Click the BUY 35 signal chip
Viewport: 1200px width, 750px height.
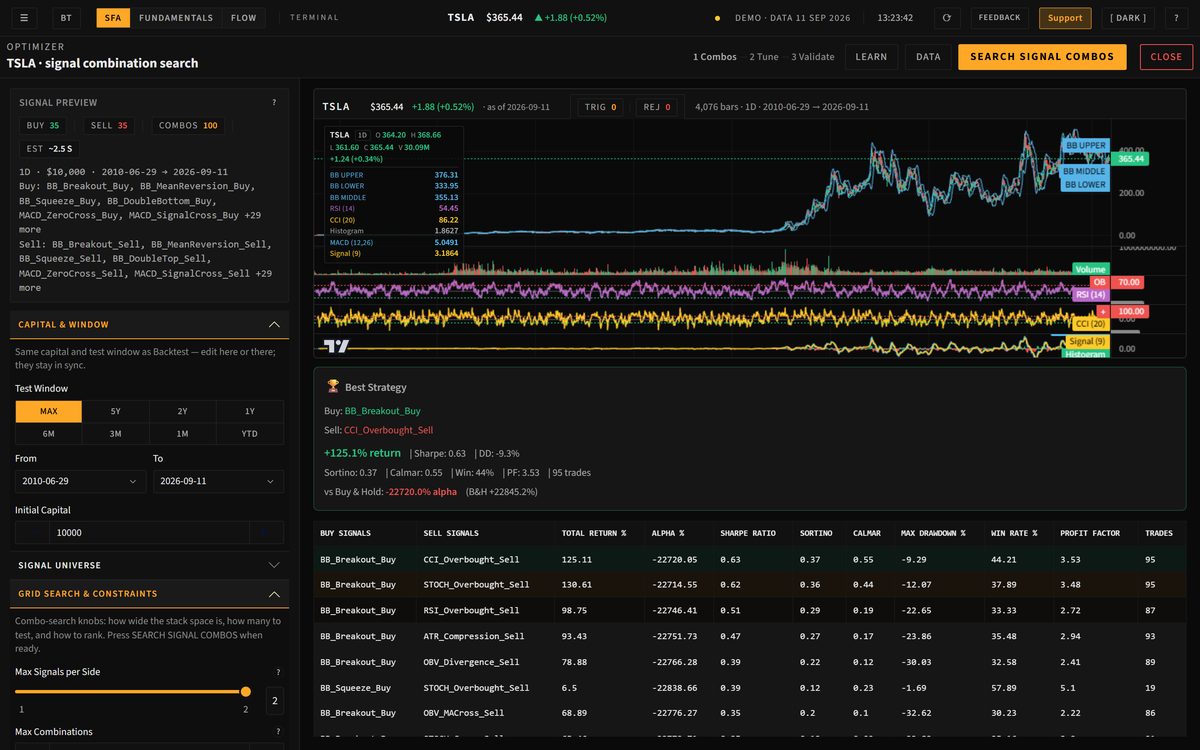[42, 126]
